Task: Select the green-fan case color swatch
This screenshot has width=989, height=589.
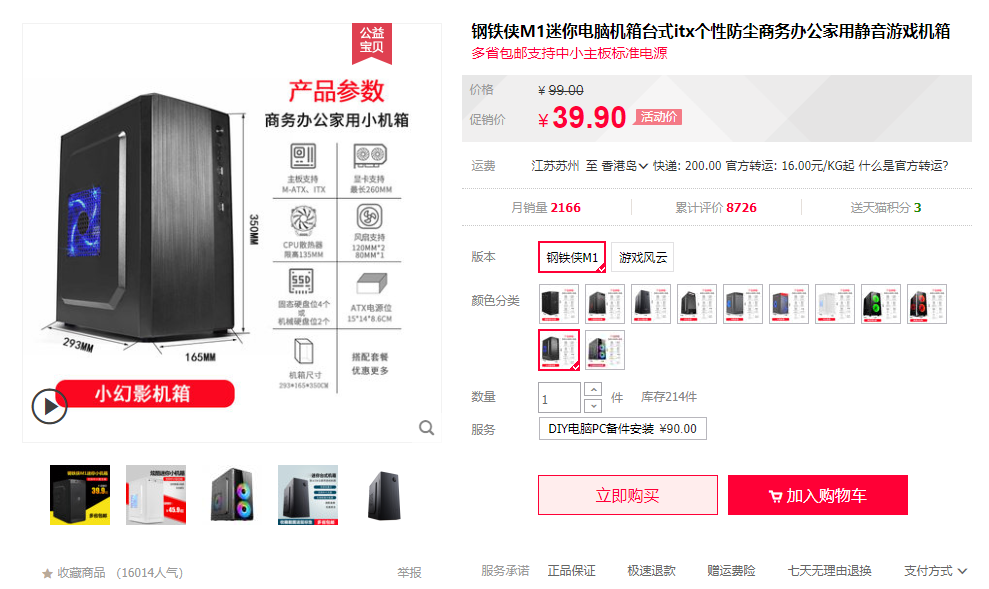Action: (881, 304)
